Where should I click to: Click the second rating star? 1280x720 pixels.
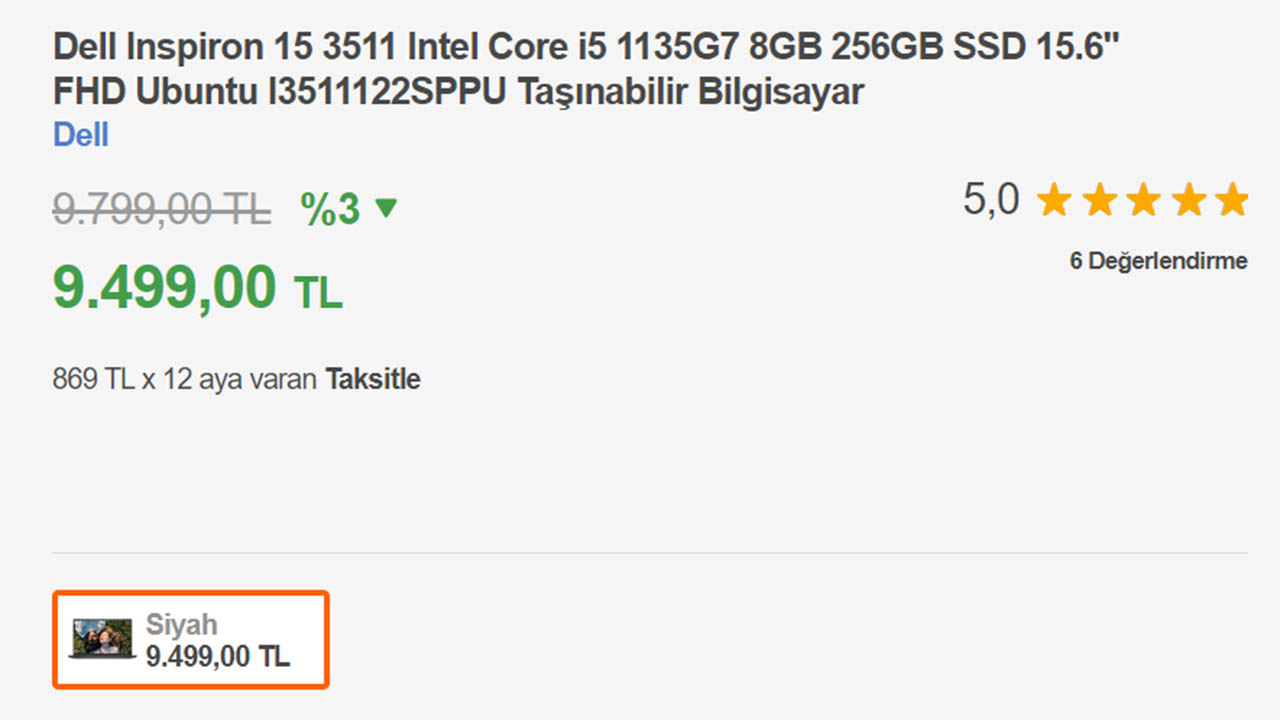pyautogui.click(x=1099, y=200)
